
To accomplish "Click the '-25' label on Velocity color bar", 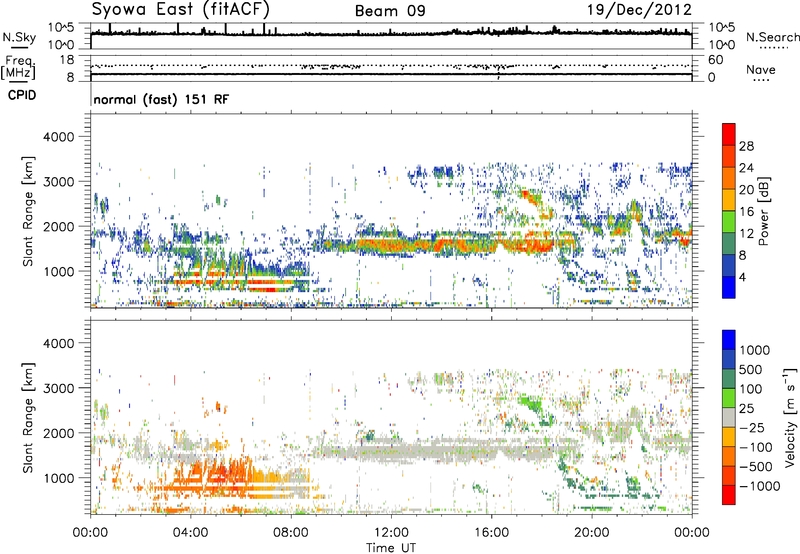I will tap(754, 428).
